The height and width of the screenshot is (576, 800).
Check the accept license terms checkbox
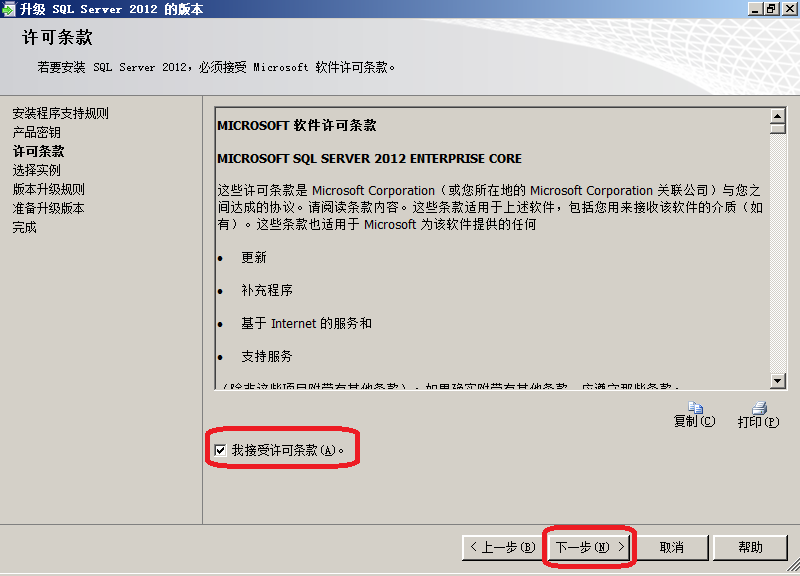tap(220, 450)
